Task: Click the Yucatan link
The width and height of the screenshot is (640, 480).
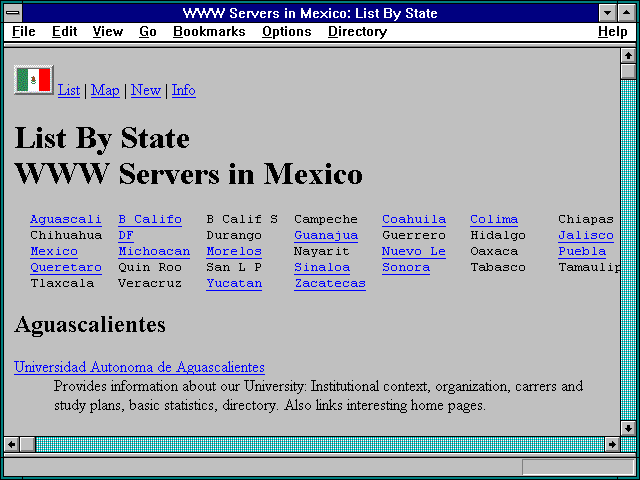Action: 234,284
